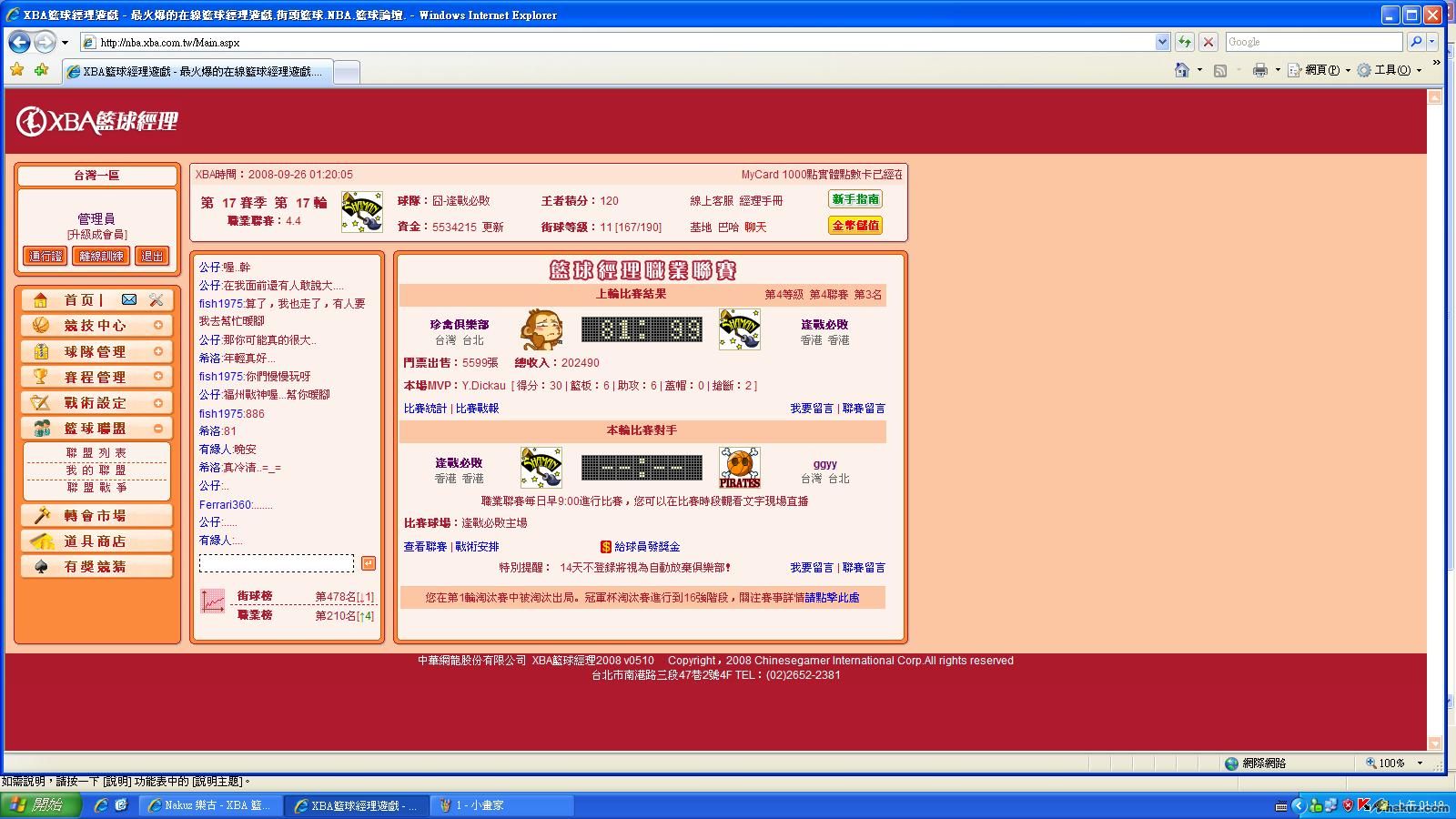This screenshot has height=819, width=1456.
Task: Click the Pirates logo of team ggyy
Action: click(x=739, y=468)
